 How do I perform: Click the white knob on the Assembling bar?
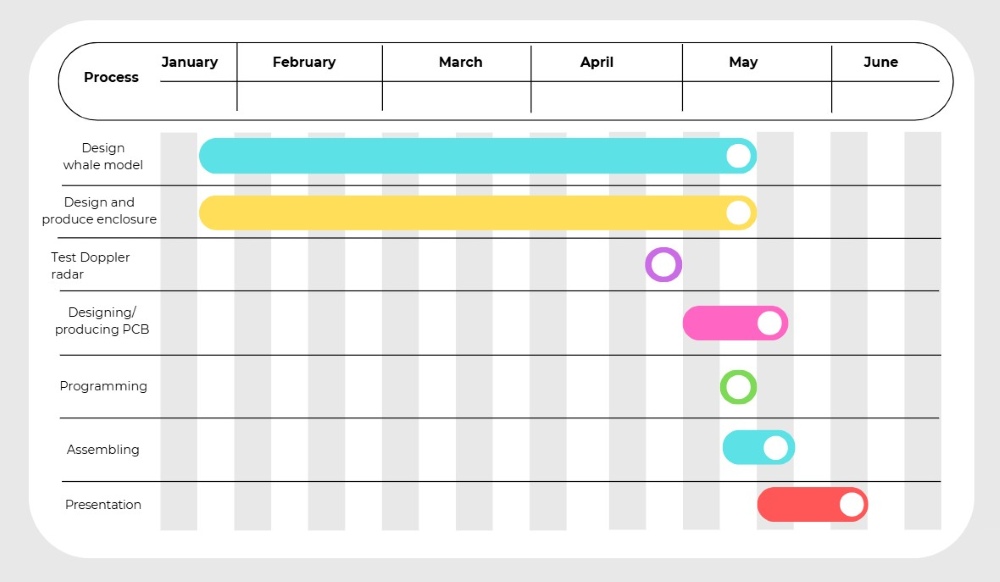tap(776, 447)
